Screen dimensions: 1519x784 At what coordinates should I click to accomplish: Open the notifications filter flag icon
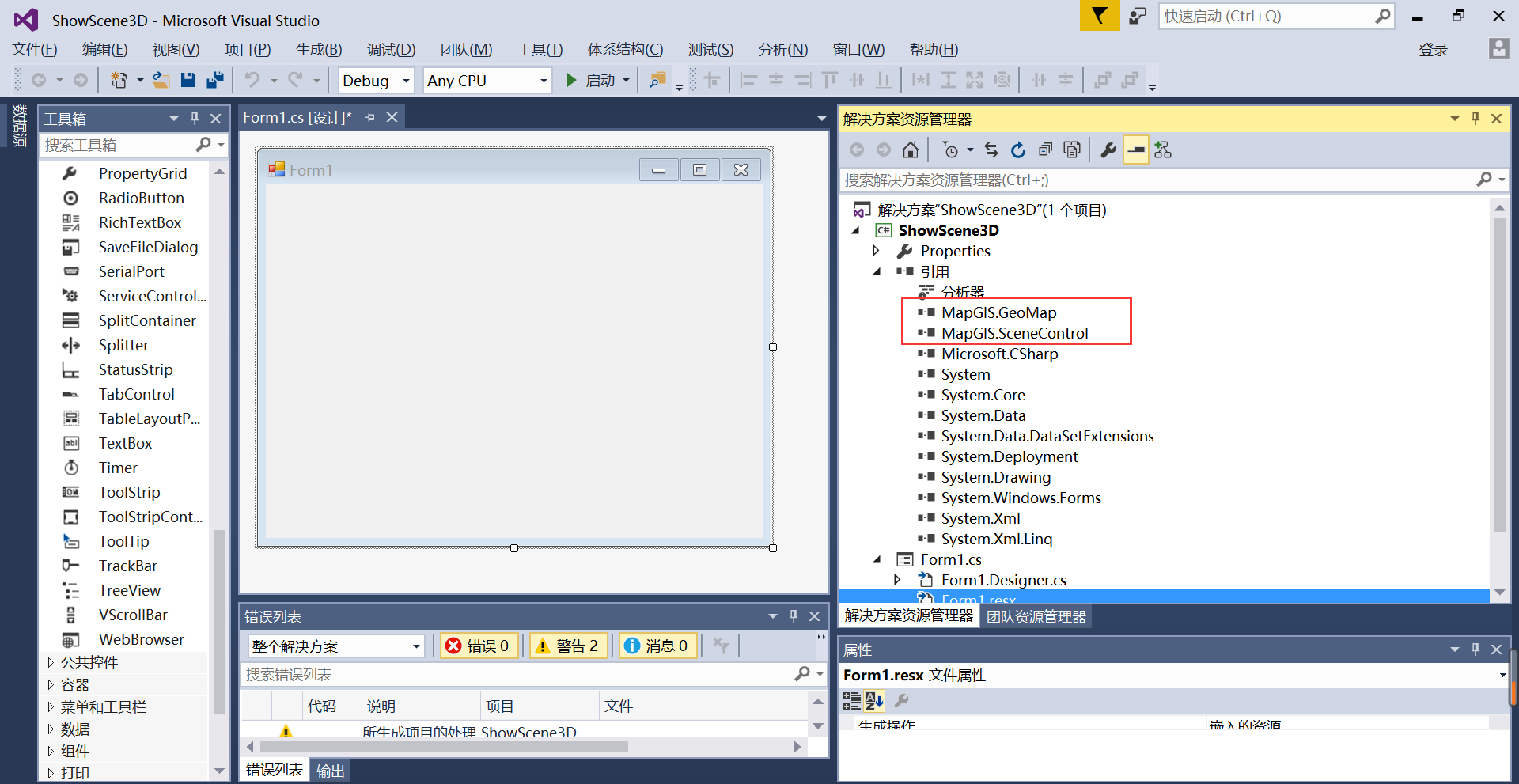tap(1100, 16)
